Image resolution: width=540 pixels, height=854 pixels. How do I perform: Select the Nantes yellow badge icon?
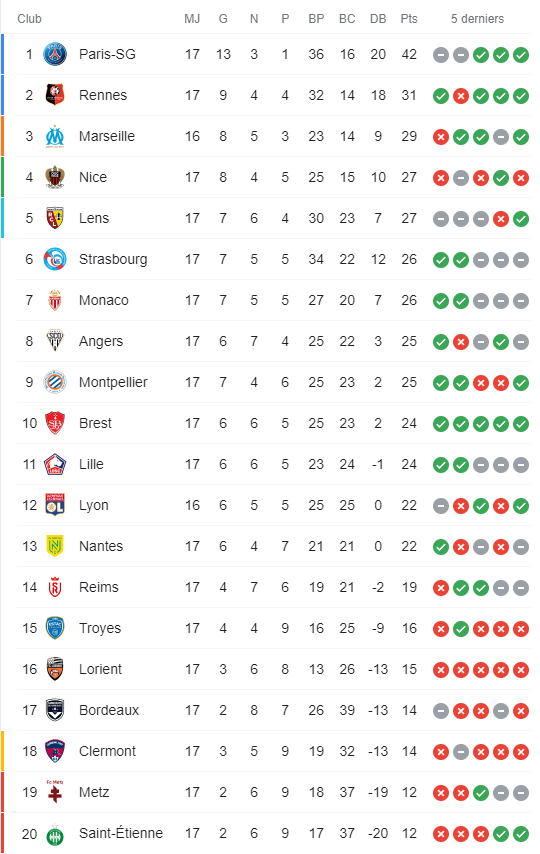(54, 546)
